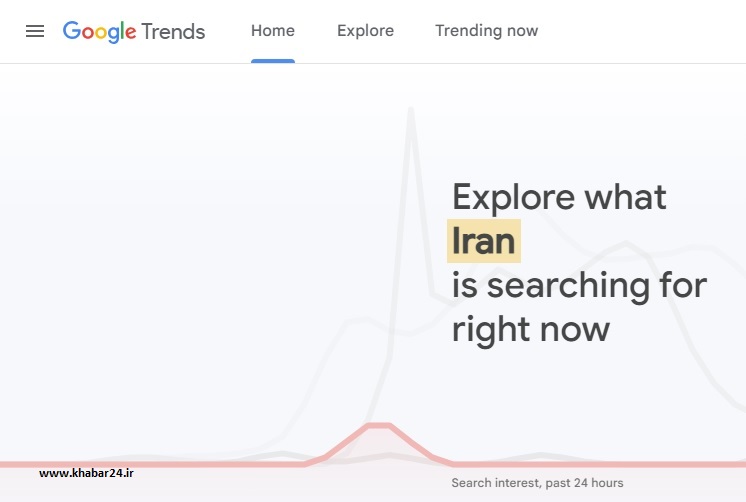This screenshot has height=502, width=746.
Task: Select the highlighted Iran country name
Action: coord(483,241)
